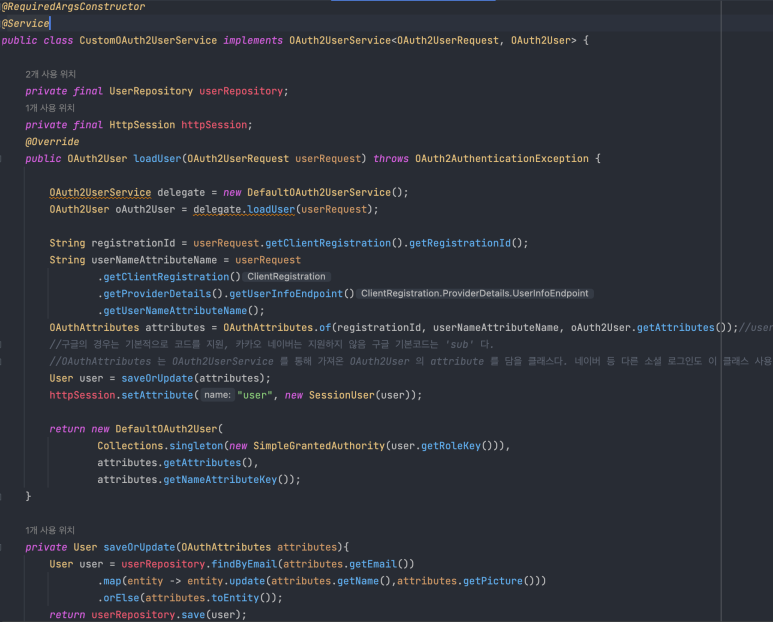Click the HttpSession type name

tap(142, 125)
